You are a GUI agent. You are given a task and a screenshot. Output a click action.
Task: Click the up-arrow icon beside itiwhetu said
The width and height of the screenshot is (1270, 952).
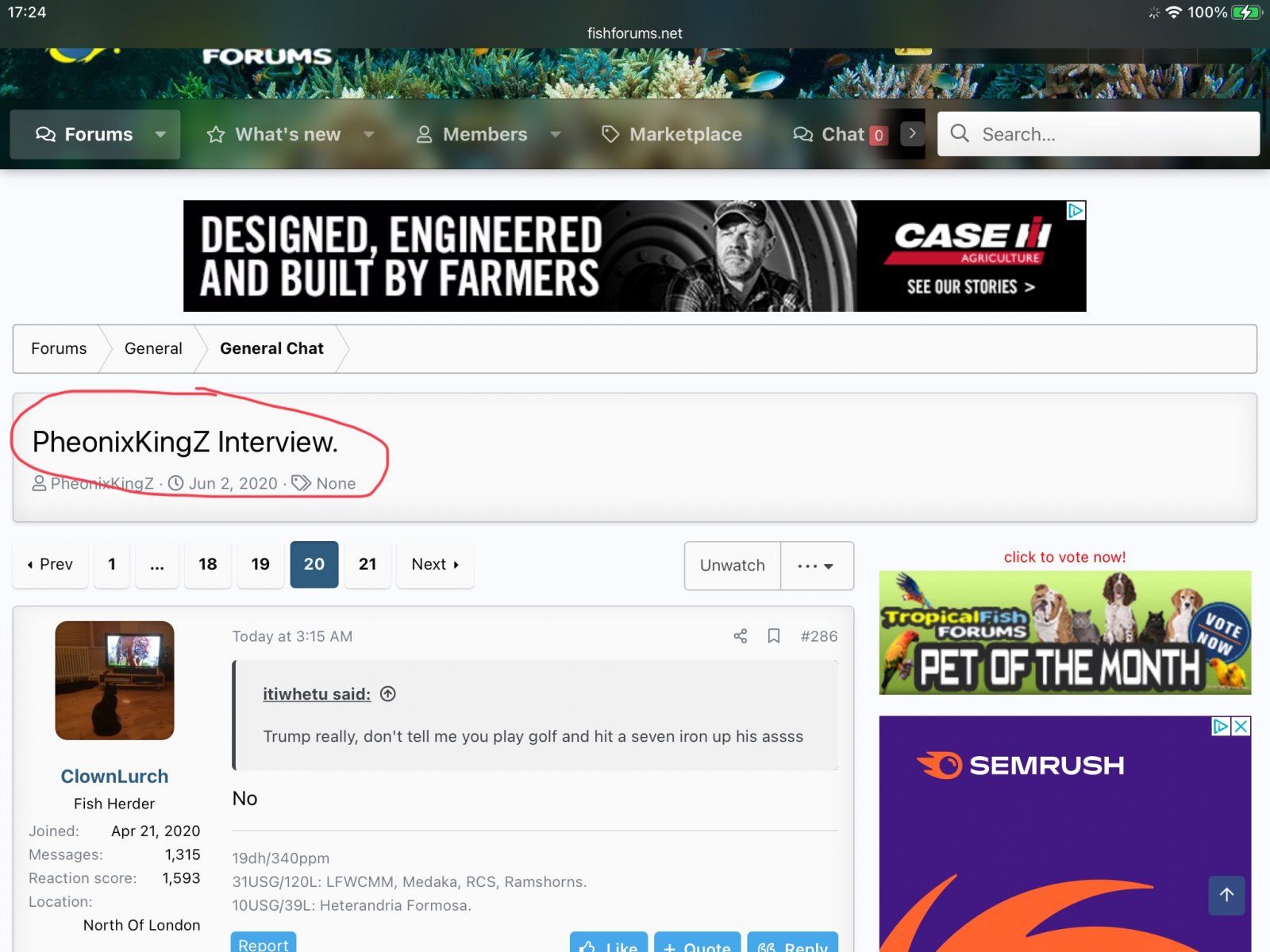point(388,694)
